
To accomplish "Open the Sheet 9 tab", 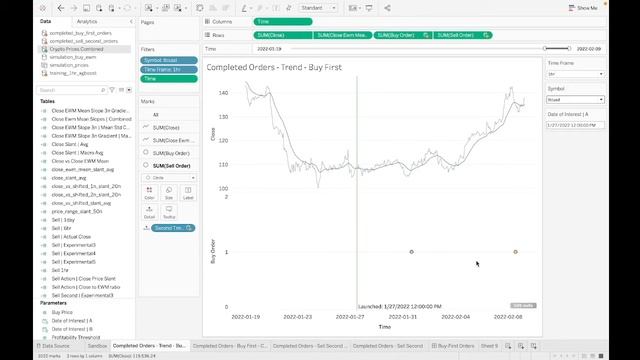I will pos(489,346).
